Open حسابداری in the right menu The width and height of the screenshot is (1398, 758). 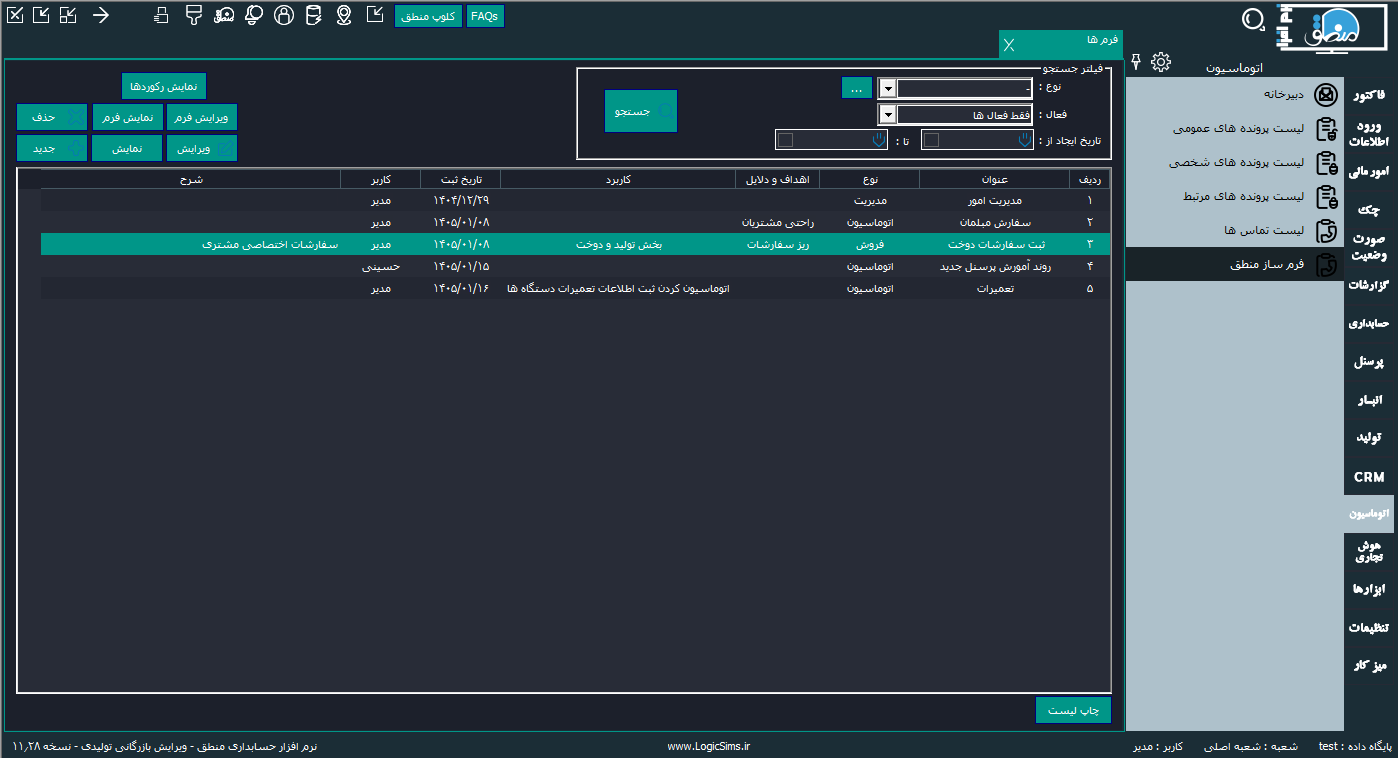tap(1368, 323)
